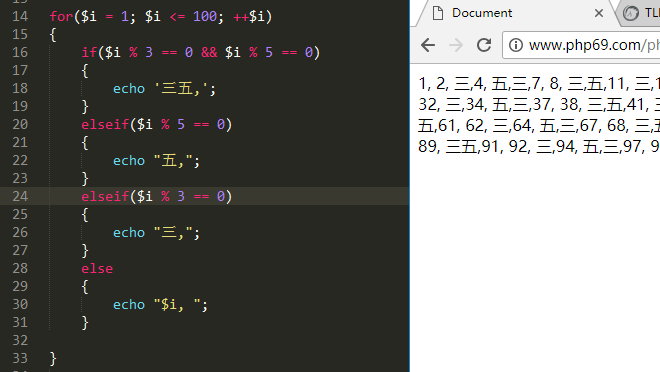Click the site info icon in address bar
This screenshot has width=660, height=372.
pos(516,45)
